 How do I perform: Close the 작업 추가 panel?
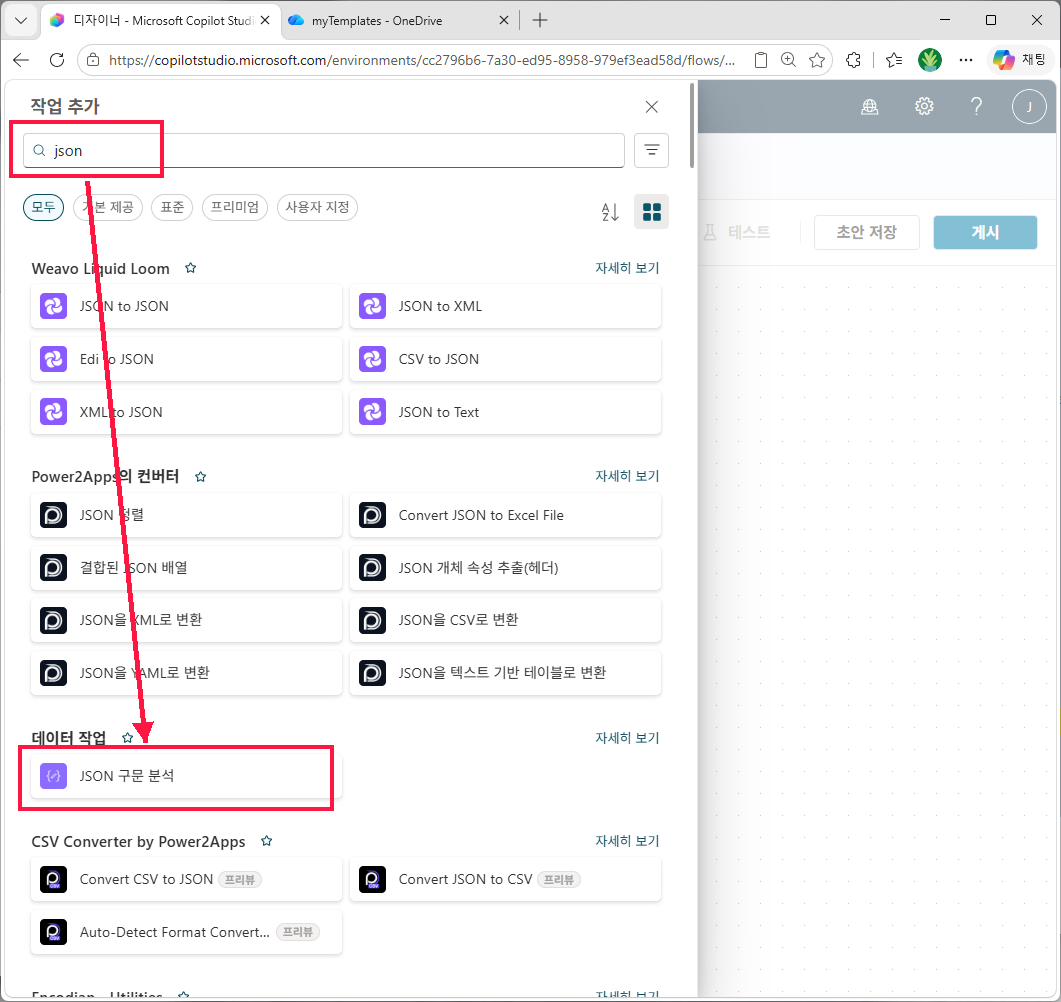point(651,107)
